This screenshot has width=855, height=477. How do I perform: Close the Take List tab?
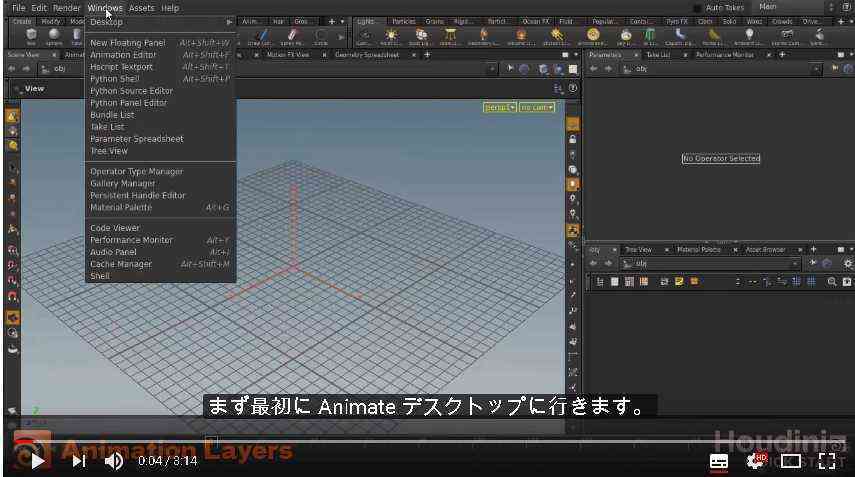[685, 55]
